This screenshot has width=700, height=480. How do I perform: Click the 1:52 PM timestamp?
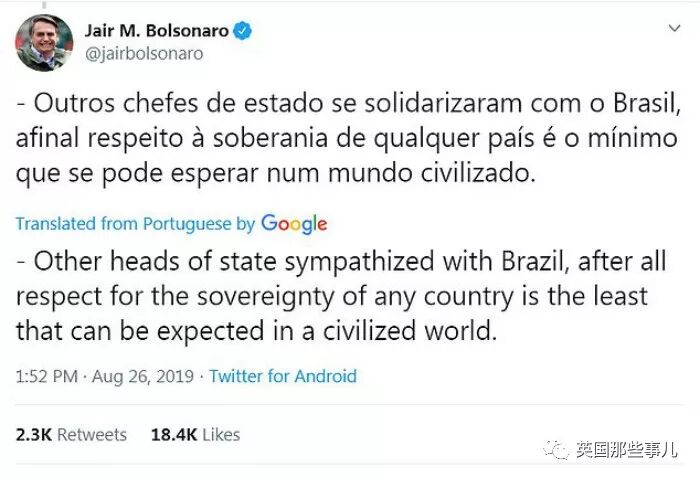(x=46, y=376)
